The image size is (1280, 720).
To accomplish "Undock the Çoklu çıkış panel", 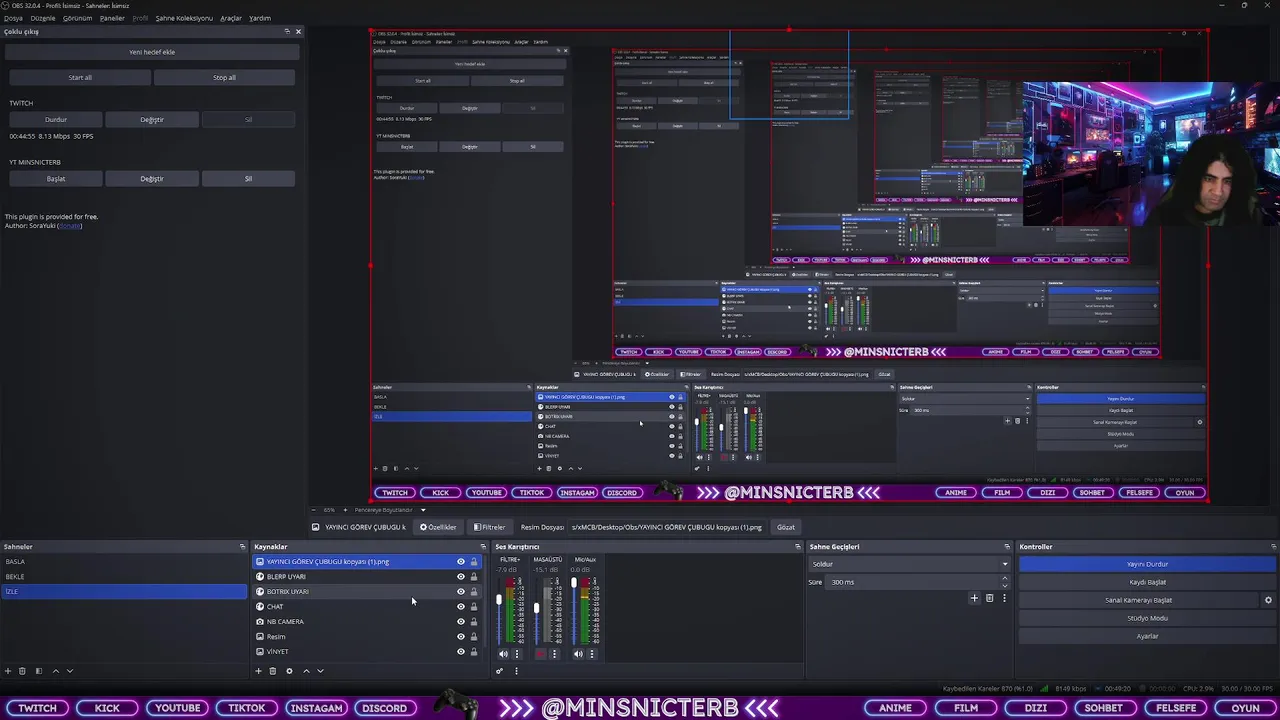I will pos(287,31).
